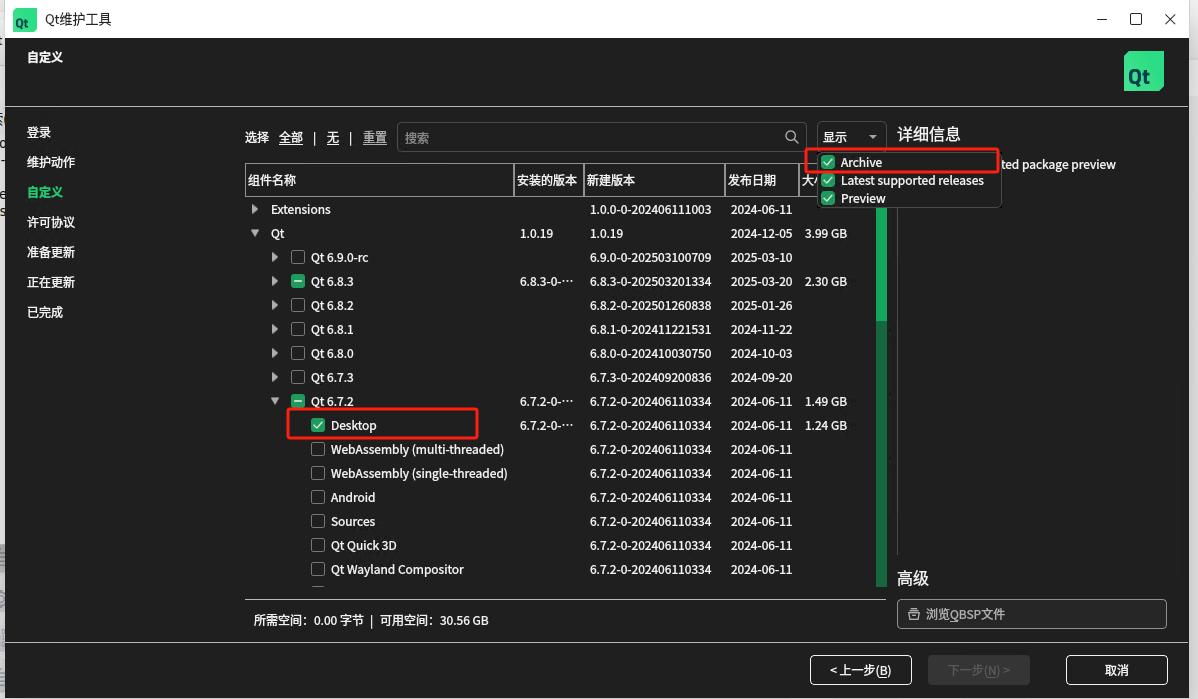The image size is (1198, 699).
Task: Expand the Qt 6.8.1 node
Action: (x=275, y=329)
